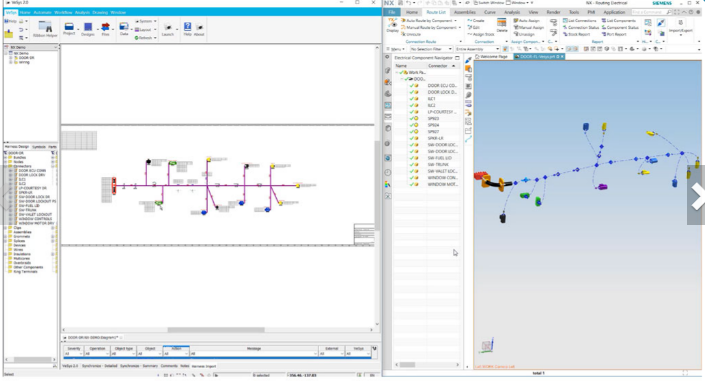Image resolution: width=705 pixels, height=386 pixels.
Task: Open the No Selection Filter dropdown
Action: pyautogui.click(x=431, y=49)
